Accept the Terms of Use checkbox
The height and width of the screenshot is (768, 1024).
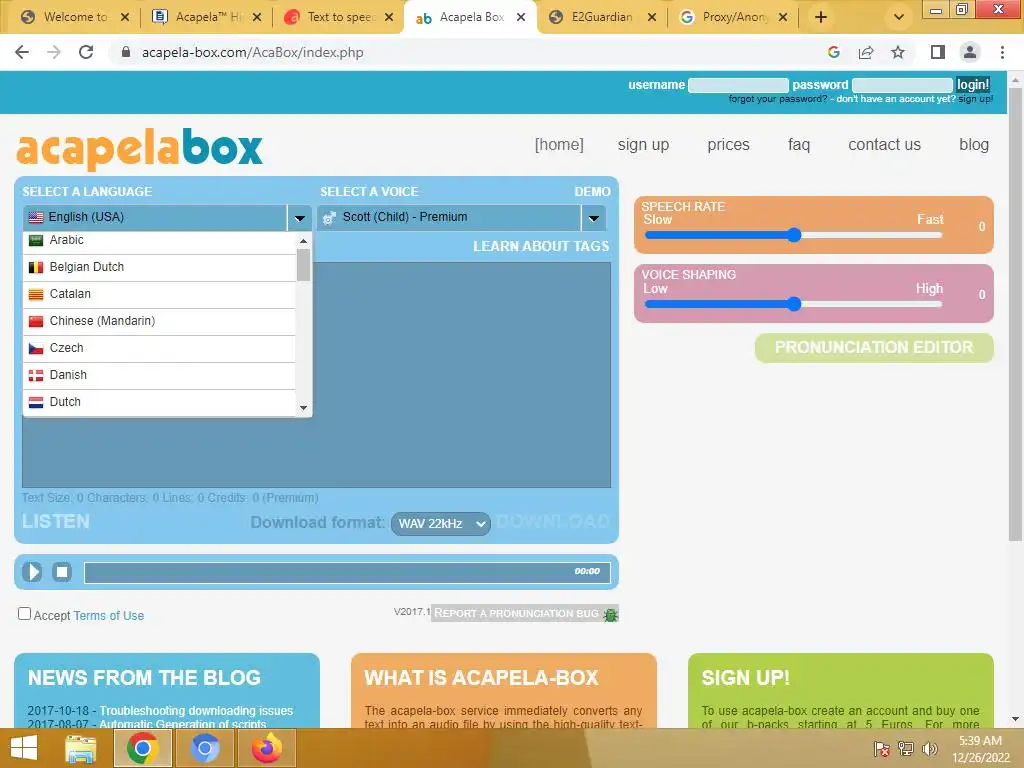click(24, 614)
